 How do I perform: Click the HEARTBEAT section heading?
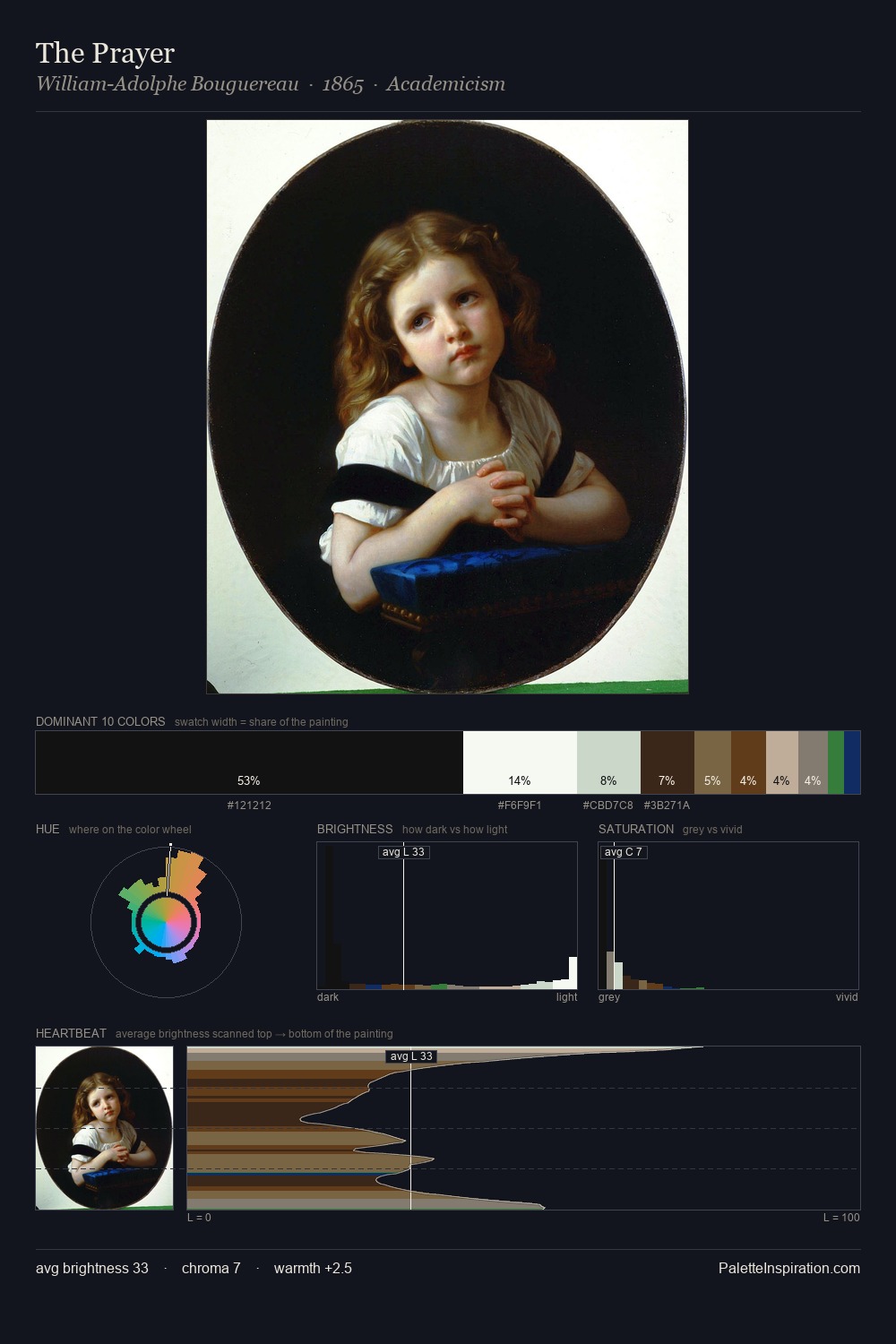71,1034
